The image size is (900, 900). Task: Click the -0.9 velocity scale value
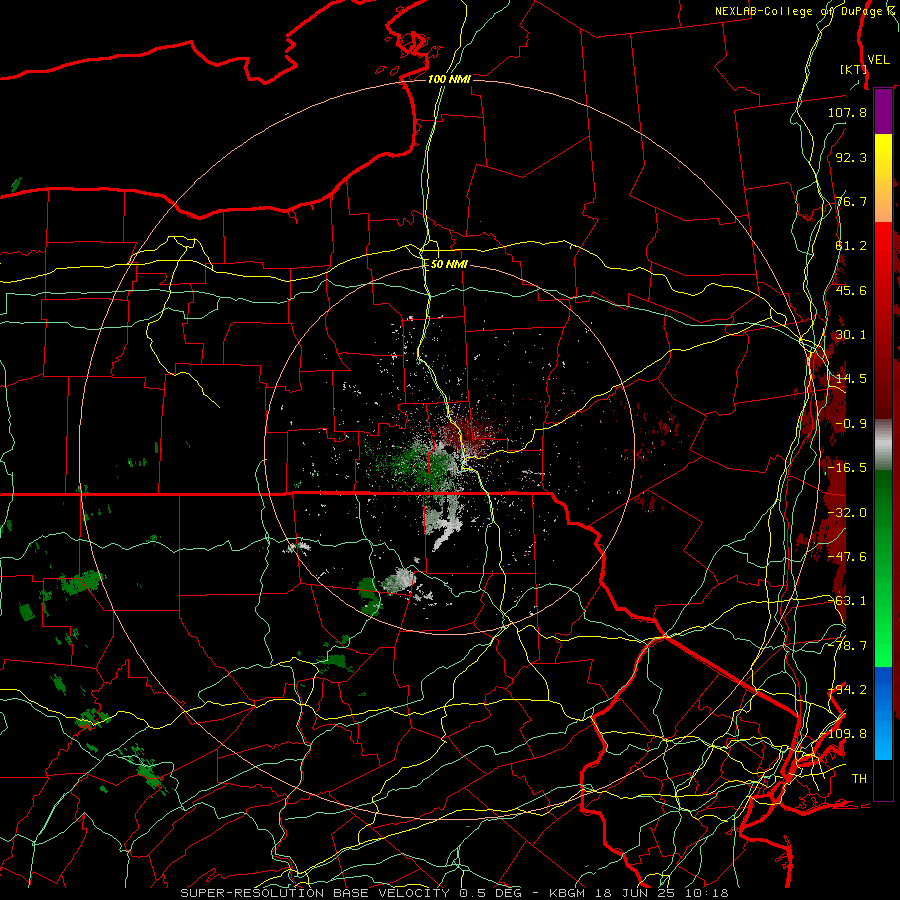click(851, 424)
